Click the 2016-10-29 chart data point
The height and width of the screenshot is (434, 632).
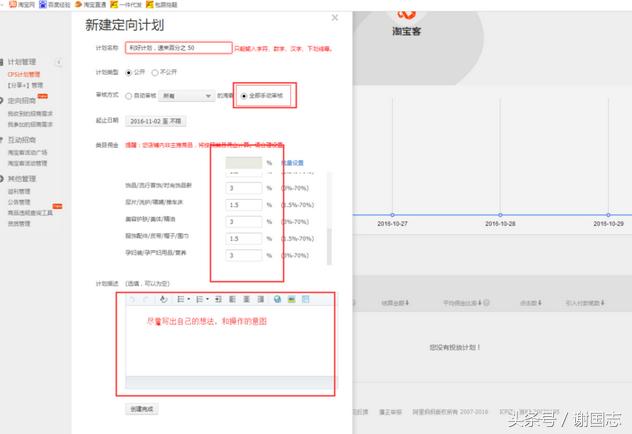click(608, 215)
